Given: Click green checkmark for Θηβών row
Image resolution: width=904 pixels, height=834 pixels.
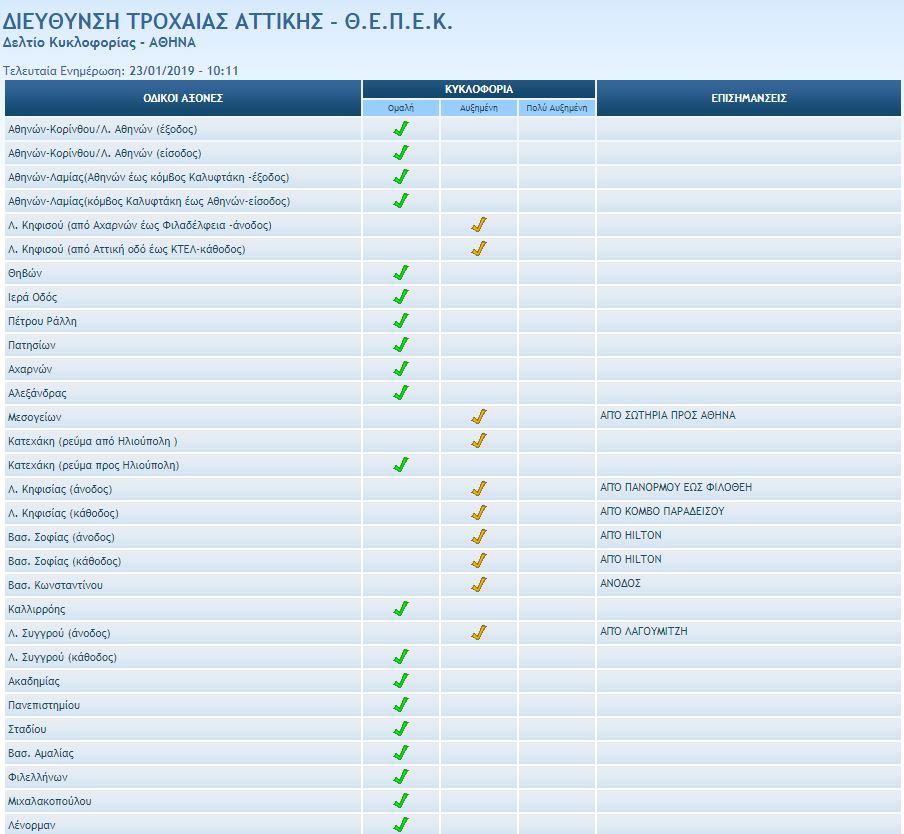Looking at the screenshot, I should [x=401, y=273].
